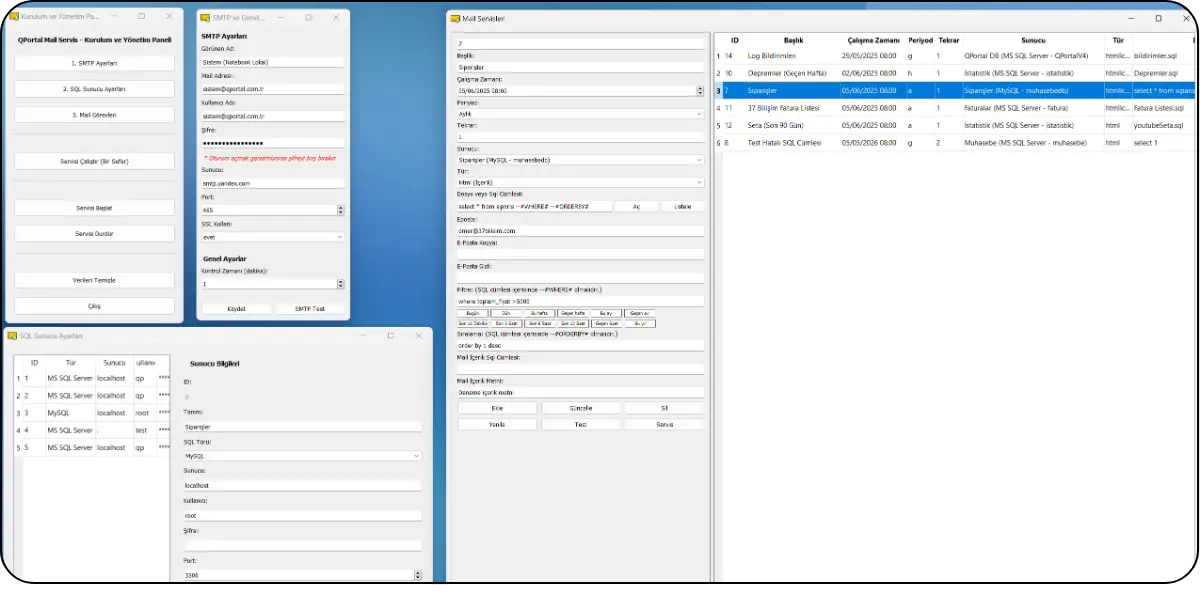Click the 'Eposta' recipient field
Image resolution: width=1200 pixels, height=600 pixels.
(x=580, y=230)
